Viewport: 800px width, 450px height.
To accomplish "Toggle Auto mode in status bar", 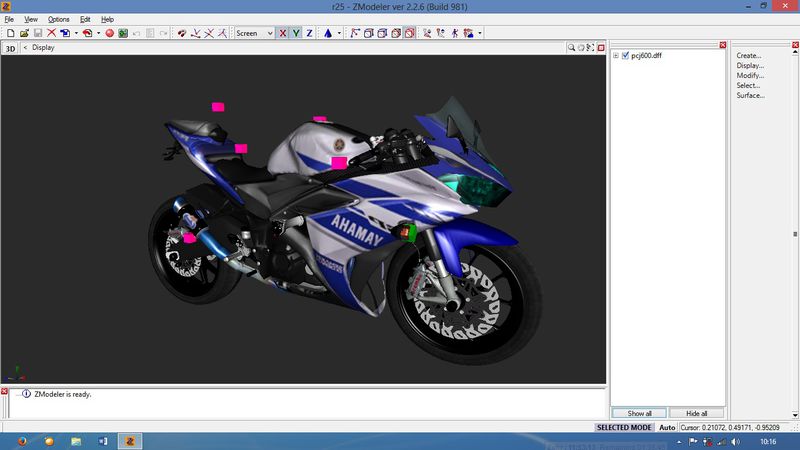I will click(x=667, y=428).
